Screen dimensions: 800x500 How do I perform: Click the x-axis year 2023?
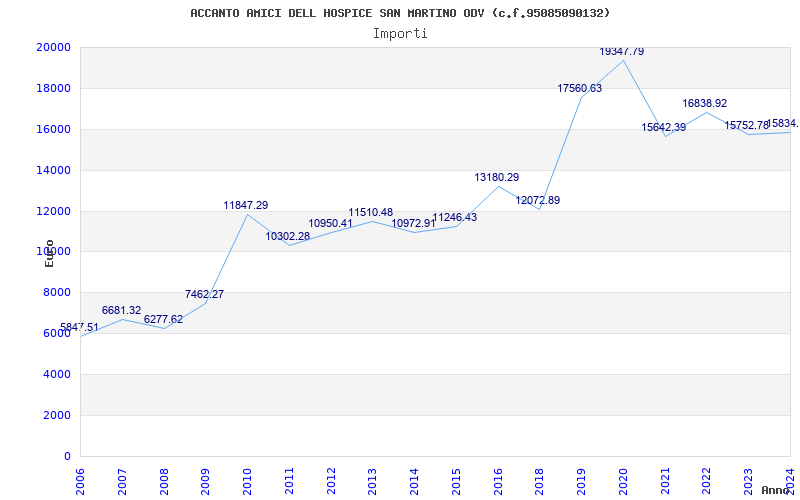pos(748,481)
